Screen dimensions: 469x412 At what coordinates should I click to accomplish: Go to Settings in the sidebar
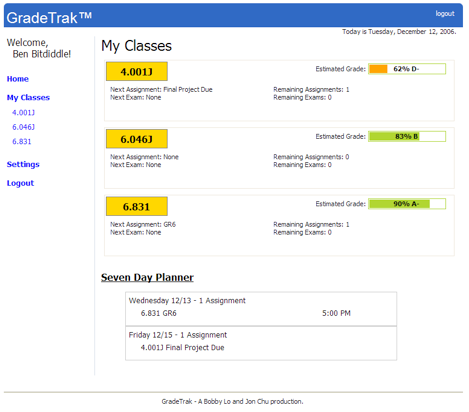click(23, 164)
